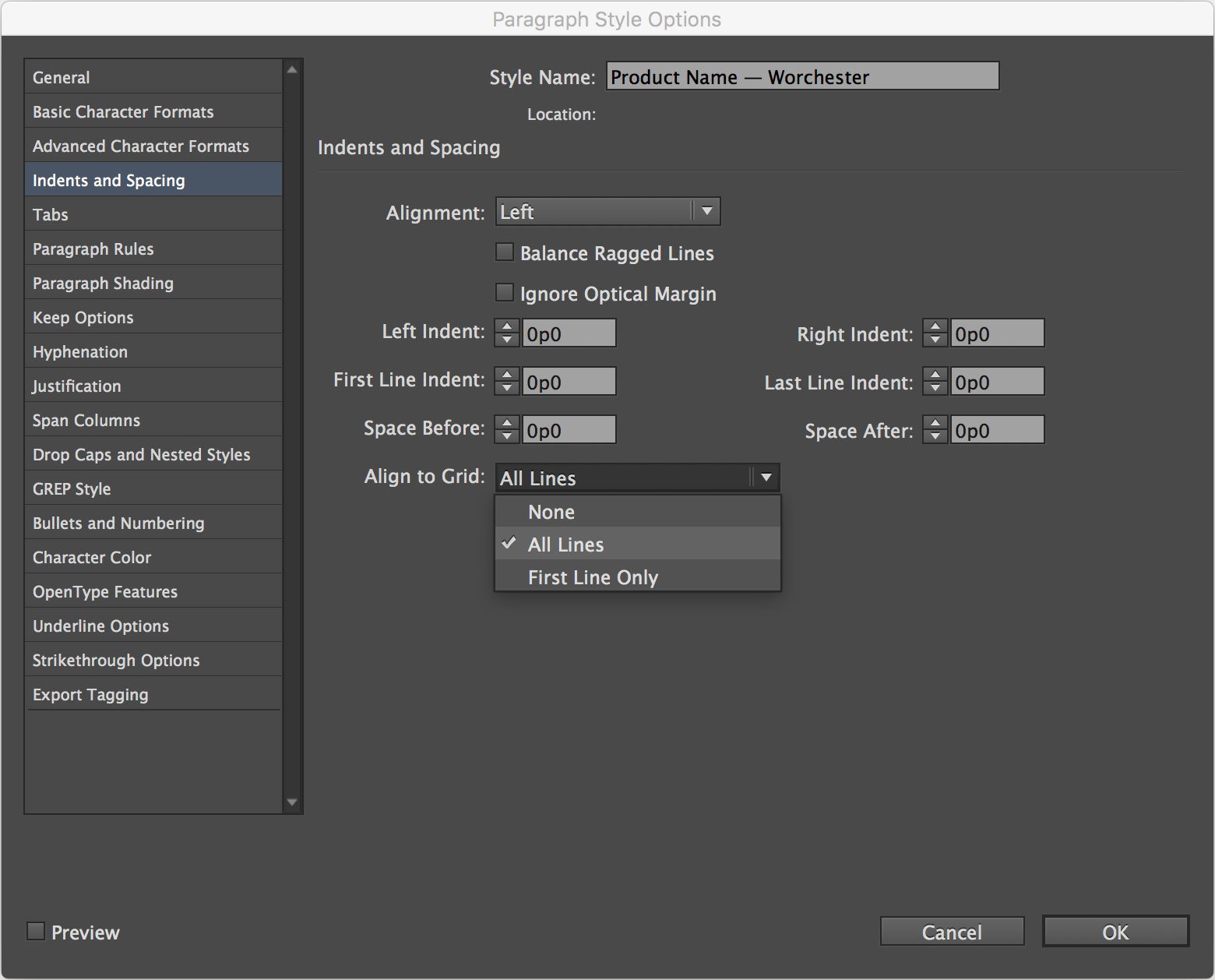Increase the Left Indent stepper value
This screenshot has width=1215, height=980.
pos(507,326)
